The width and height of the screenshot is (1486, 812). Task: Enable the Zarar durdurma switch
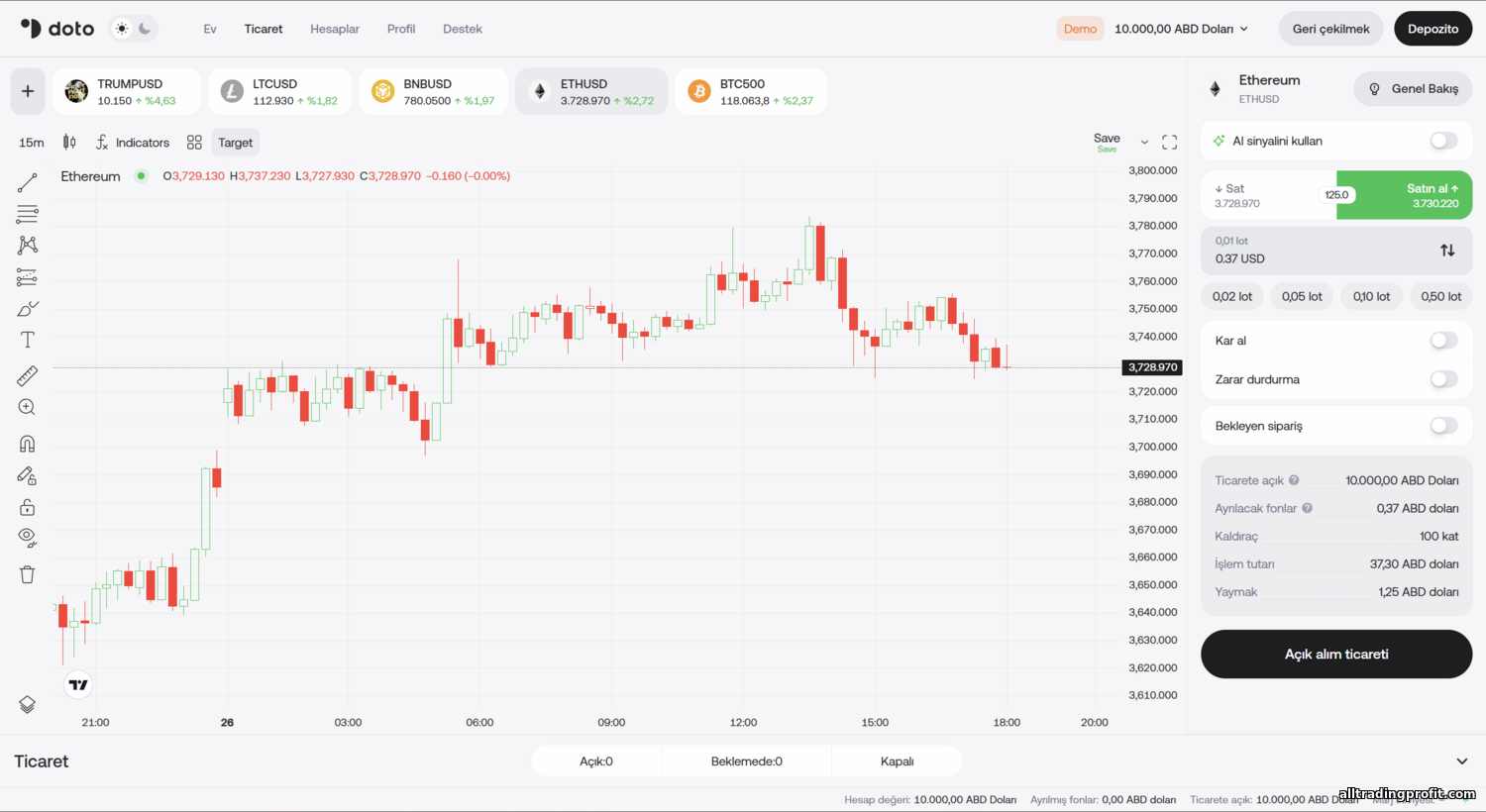tap(1443, 379)
